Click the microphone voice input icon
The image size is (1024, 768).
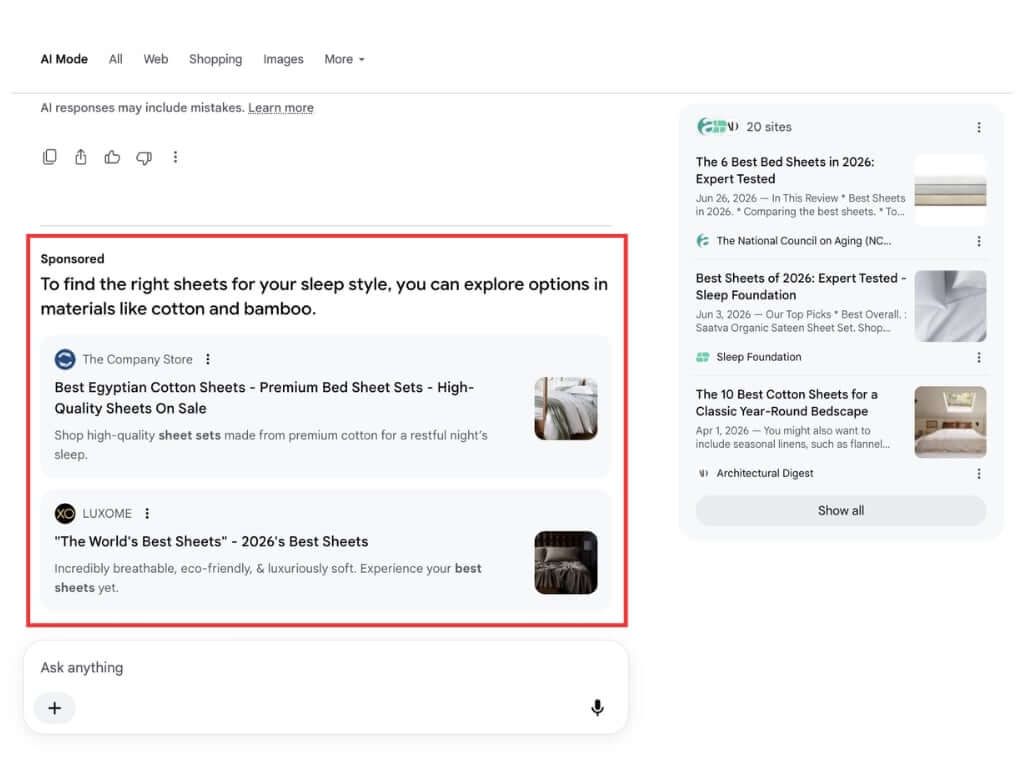click(597, 708)
